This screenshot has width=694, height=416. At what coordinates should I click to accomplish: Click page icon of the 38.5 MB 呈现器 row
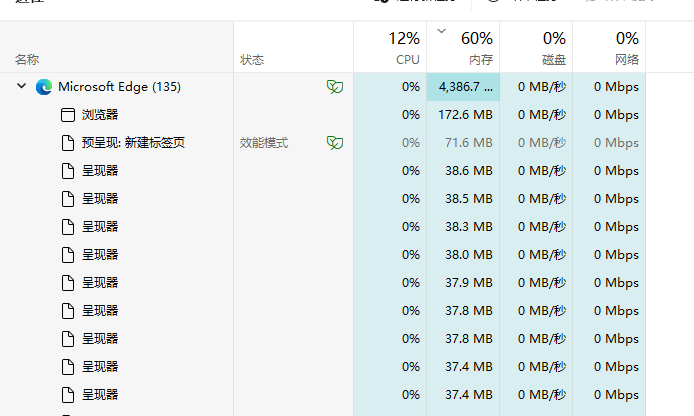click(x=68, y=199)
